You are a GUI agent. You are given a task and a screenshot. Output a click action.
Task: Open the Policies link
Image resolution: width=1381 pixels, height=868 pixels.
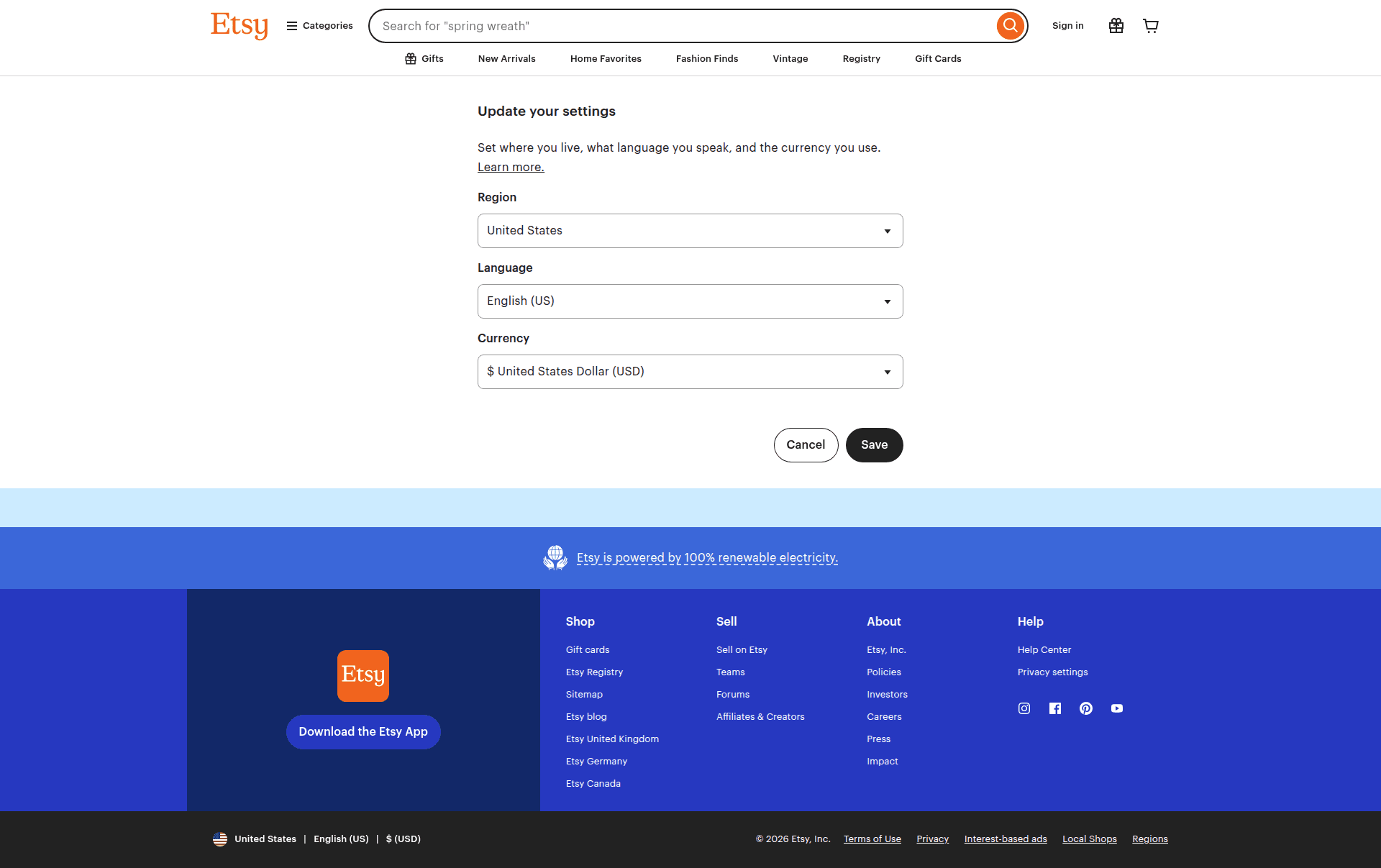[884, 672]
